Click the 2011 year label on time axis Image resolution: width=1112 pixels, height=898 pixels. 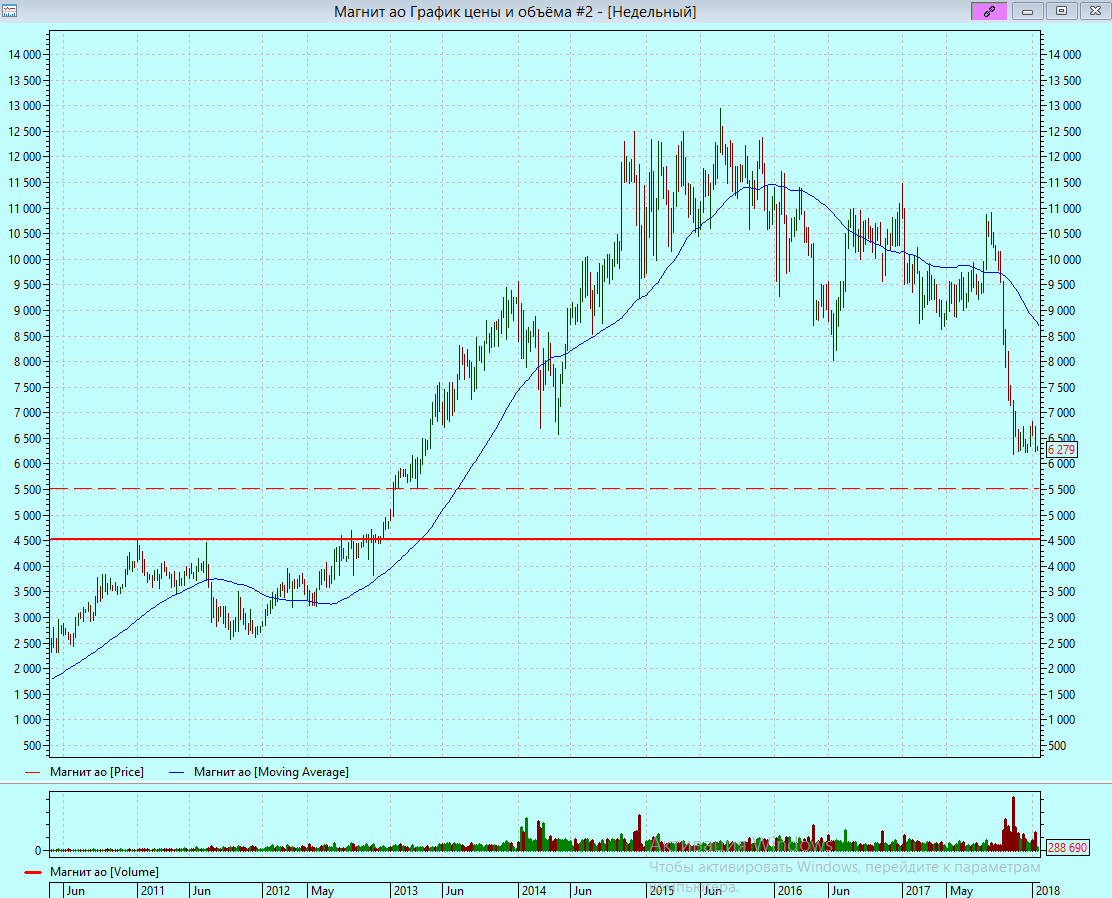coord(152,891)
